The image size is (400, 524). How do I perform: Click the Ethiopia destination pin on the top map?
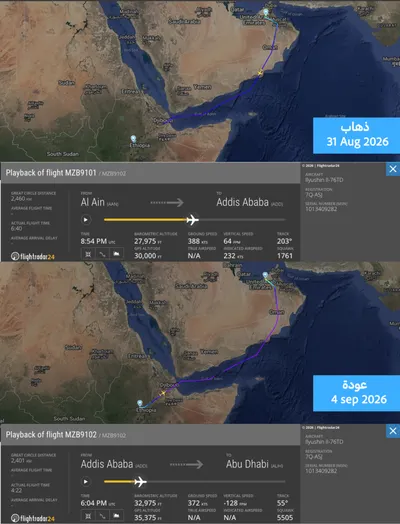(133, 138)
